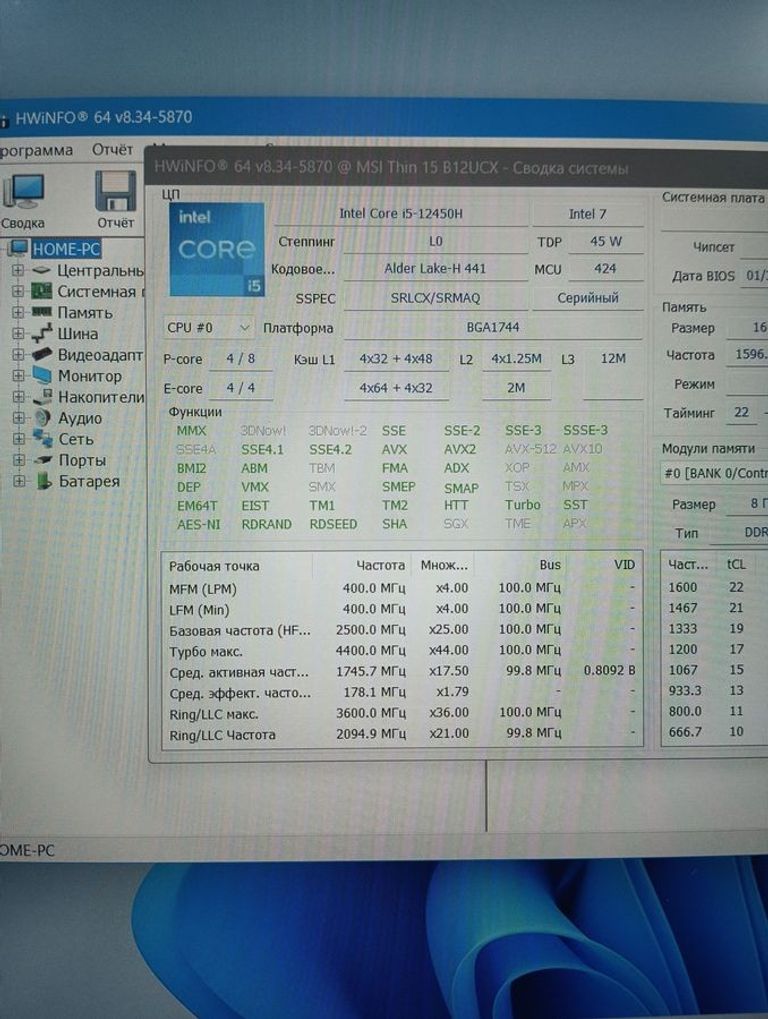
Task: Select the Память memory icon in tree
Action: click(x=41, y=313)
